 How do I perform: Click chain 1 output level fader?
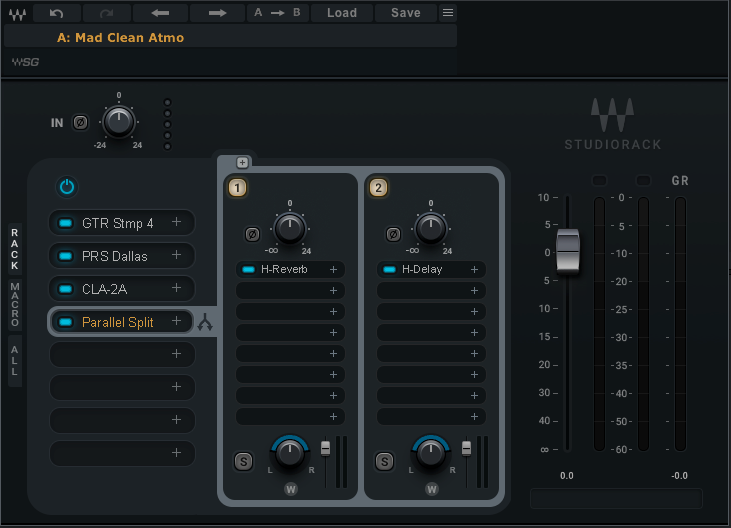click(325, 448)
